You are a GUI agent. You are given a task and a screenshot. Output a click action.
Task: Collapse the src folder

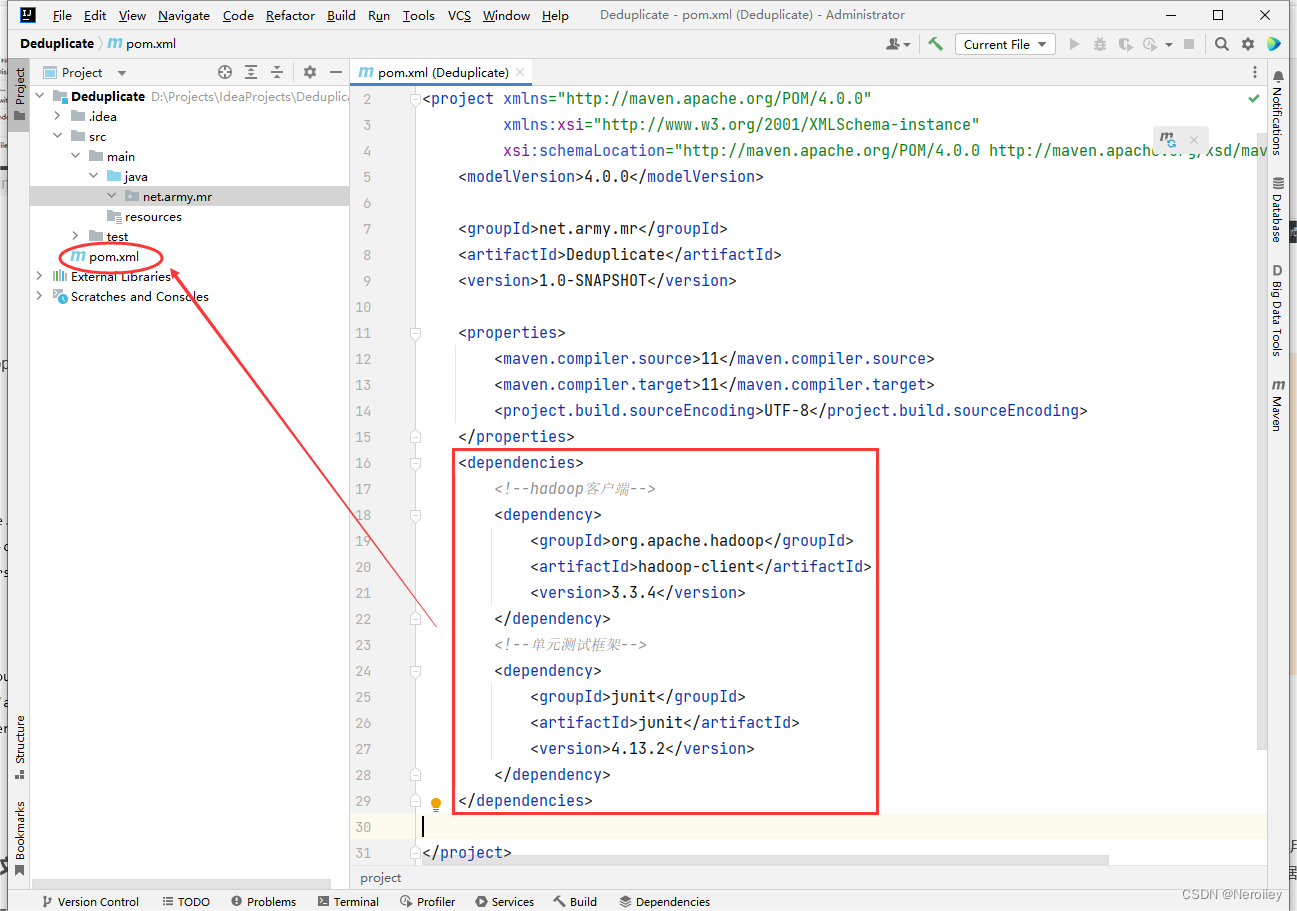[58, 136]
